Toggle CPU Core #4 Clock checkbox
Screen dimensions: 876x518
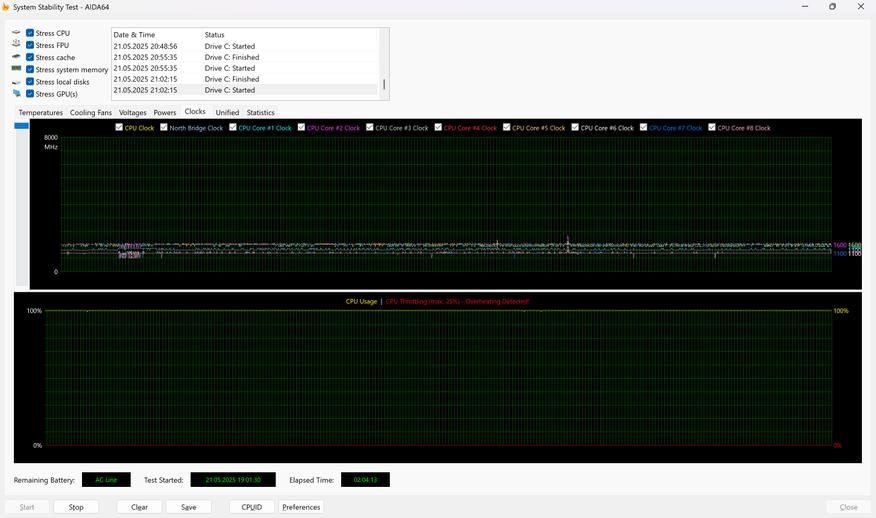[438, 127]
